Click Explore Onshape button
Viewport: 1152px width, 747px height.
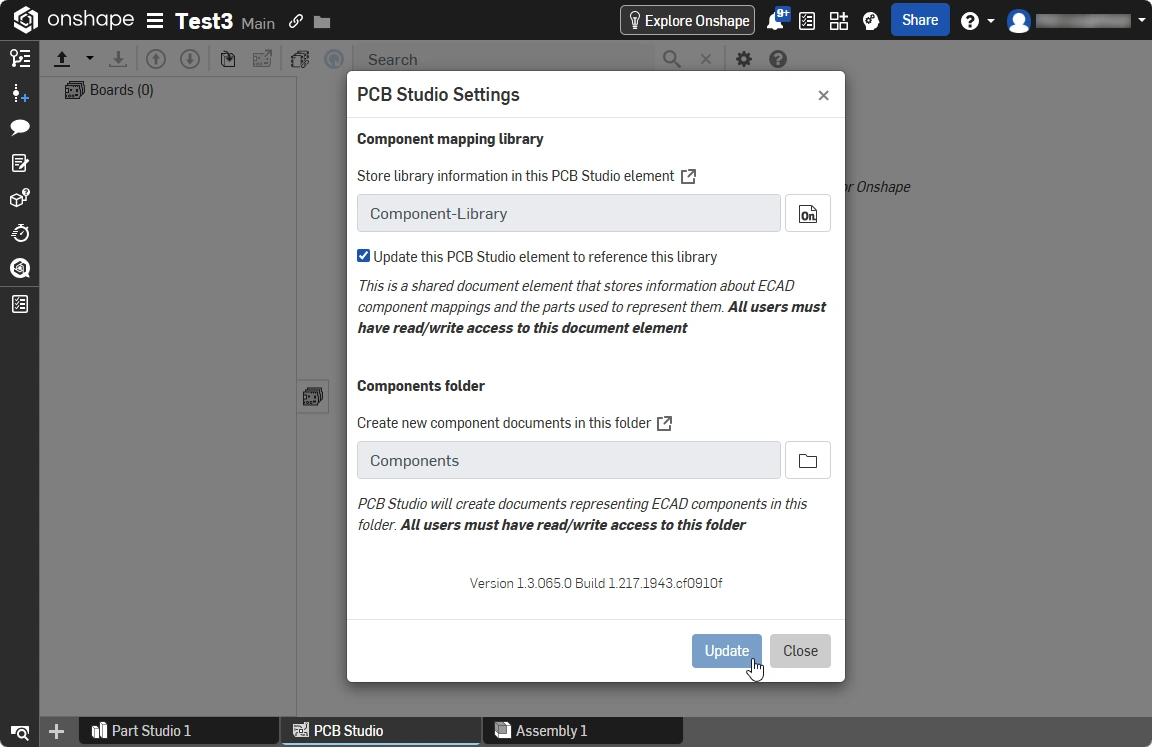pos(688,21)
